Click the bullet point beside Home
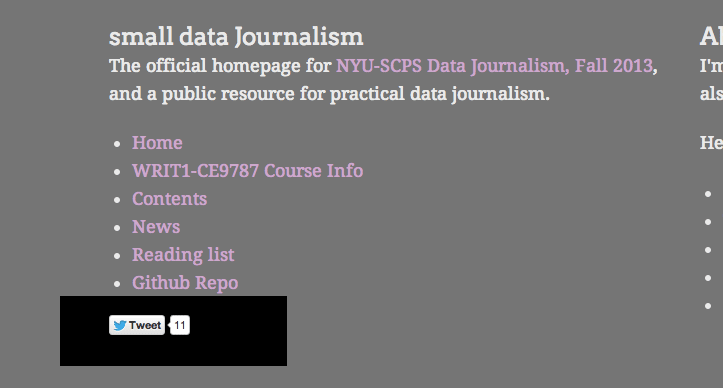Viewport: 723px width, 388px height. pyautogui.click(x=117, y=144)
